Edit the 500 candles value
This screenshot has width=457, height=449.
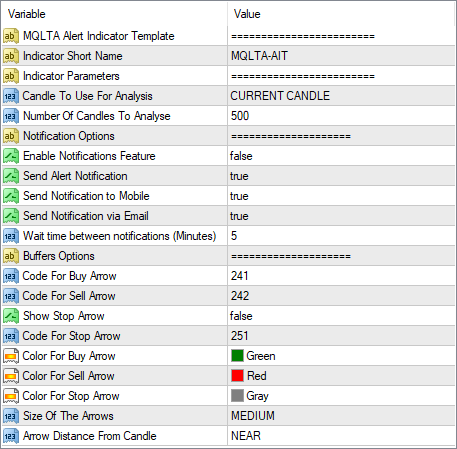[240, 116]
